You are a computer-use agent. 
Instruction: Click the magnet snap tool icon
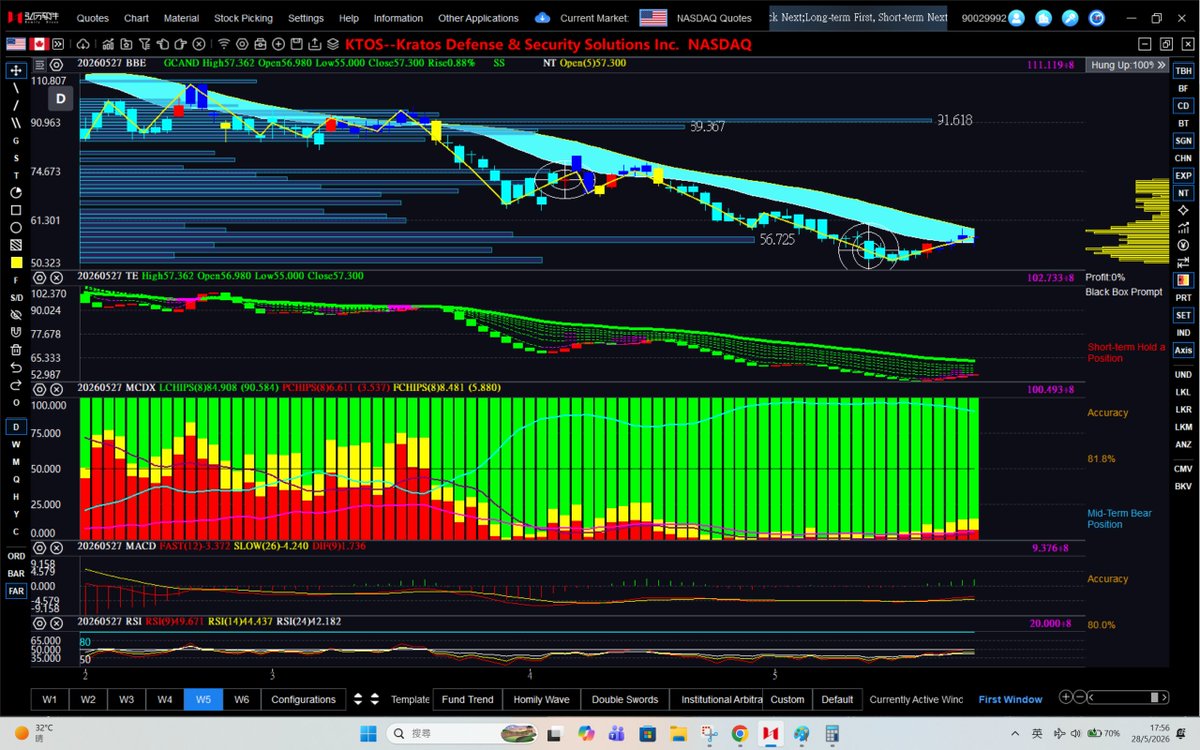tap(16, 332)
